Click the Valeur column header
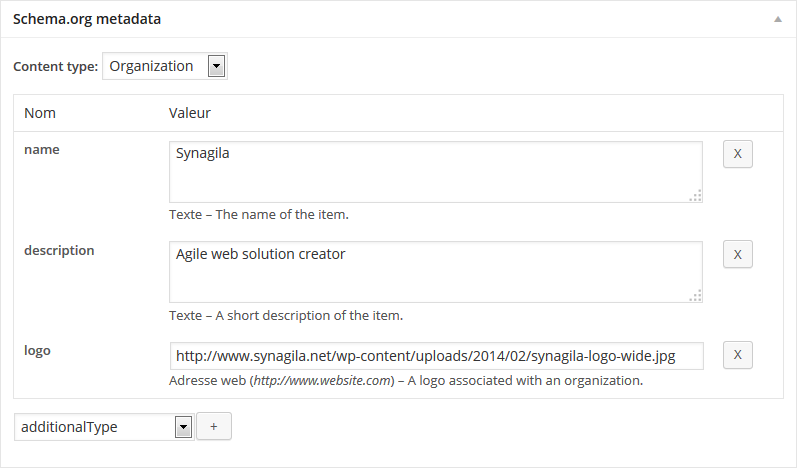 pyautogui.click(x=190, y=113)
